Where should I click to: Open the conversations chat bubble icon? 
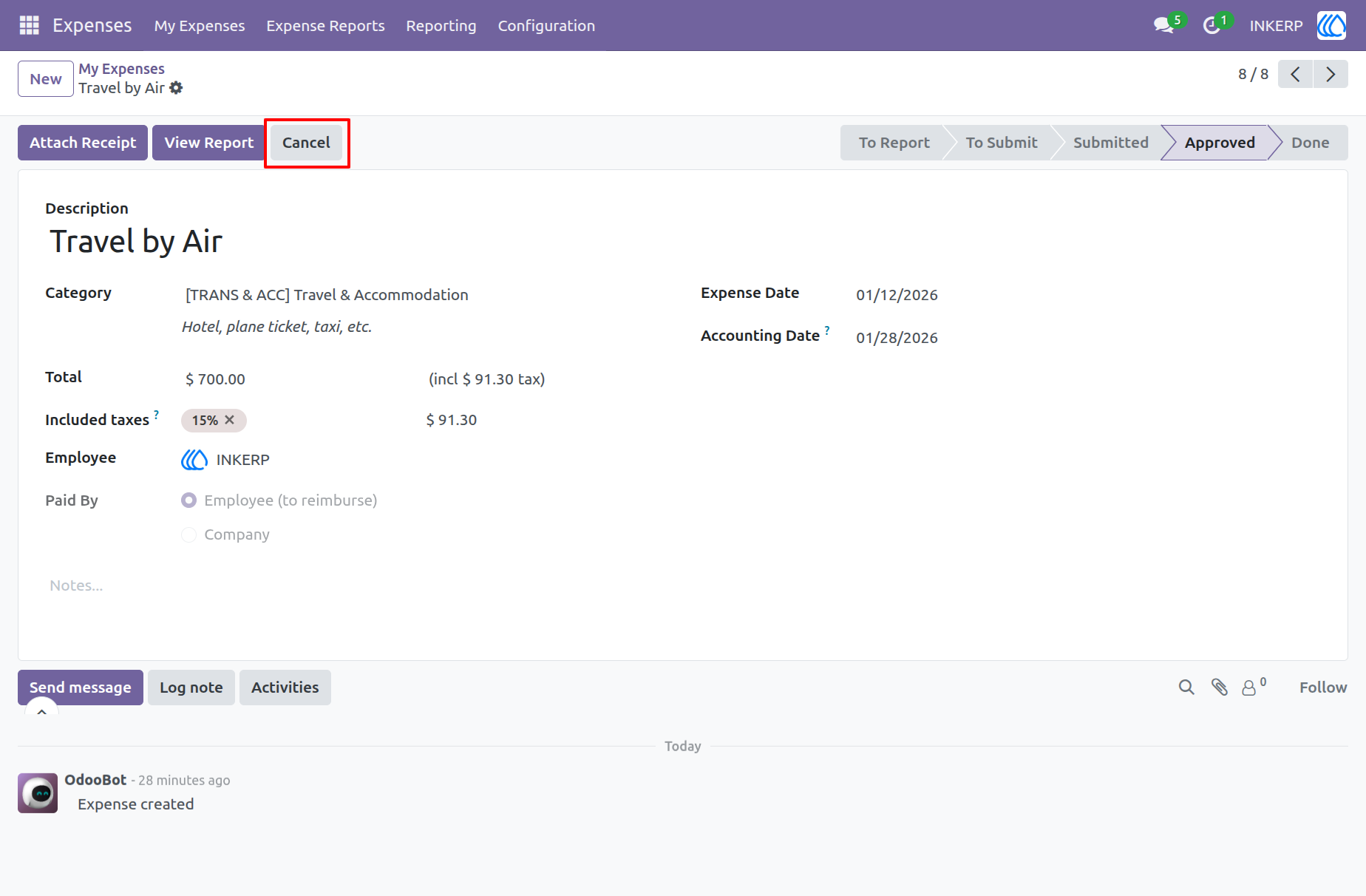click(1164, 25)
